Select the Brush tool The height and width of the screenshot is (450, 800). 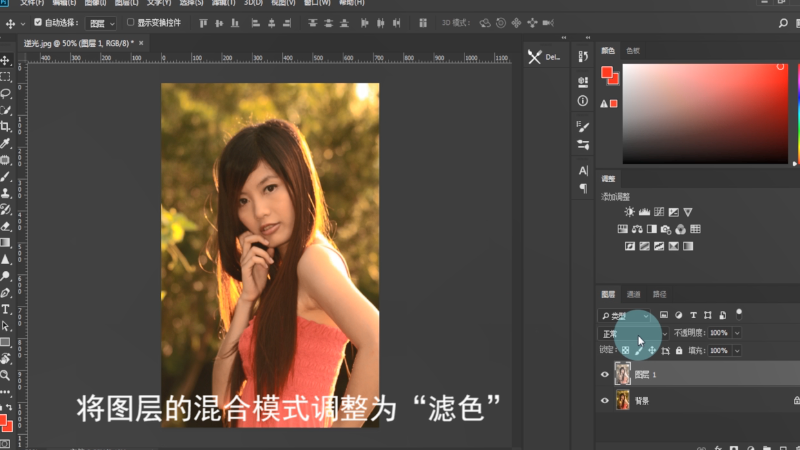[x=6, y=177]
